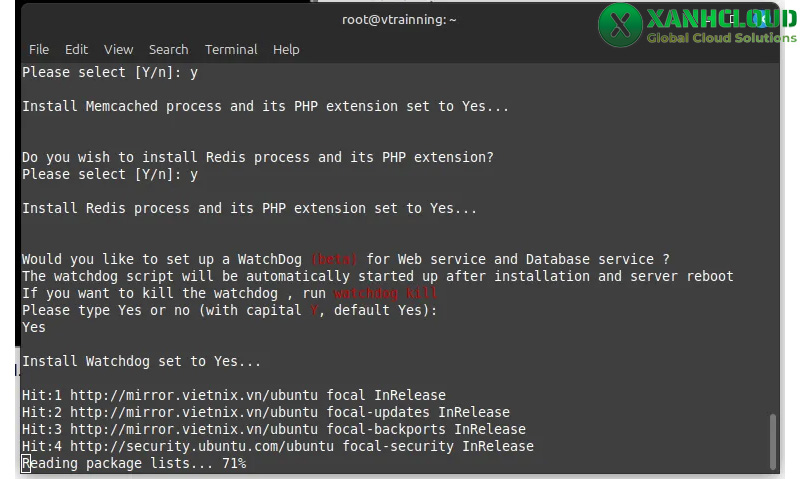Click the focal-updates mirror URL
Image resolution: width=800 pixels, height=479 pixels.
tap(194, 412)
